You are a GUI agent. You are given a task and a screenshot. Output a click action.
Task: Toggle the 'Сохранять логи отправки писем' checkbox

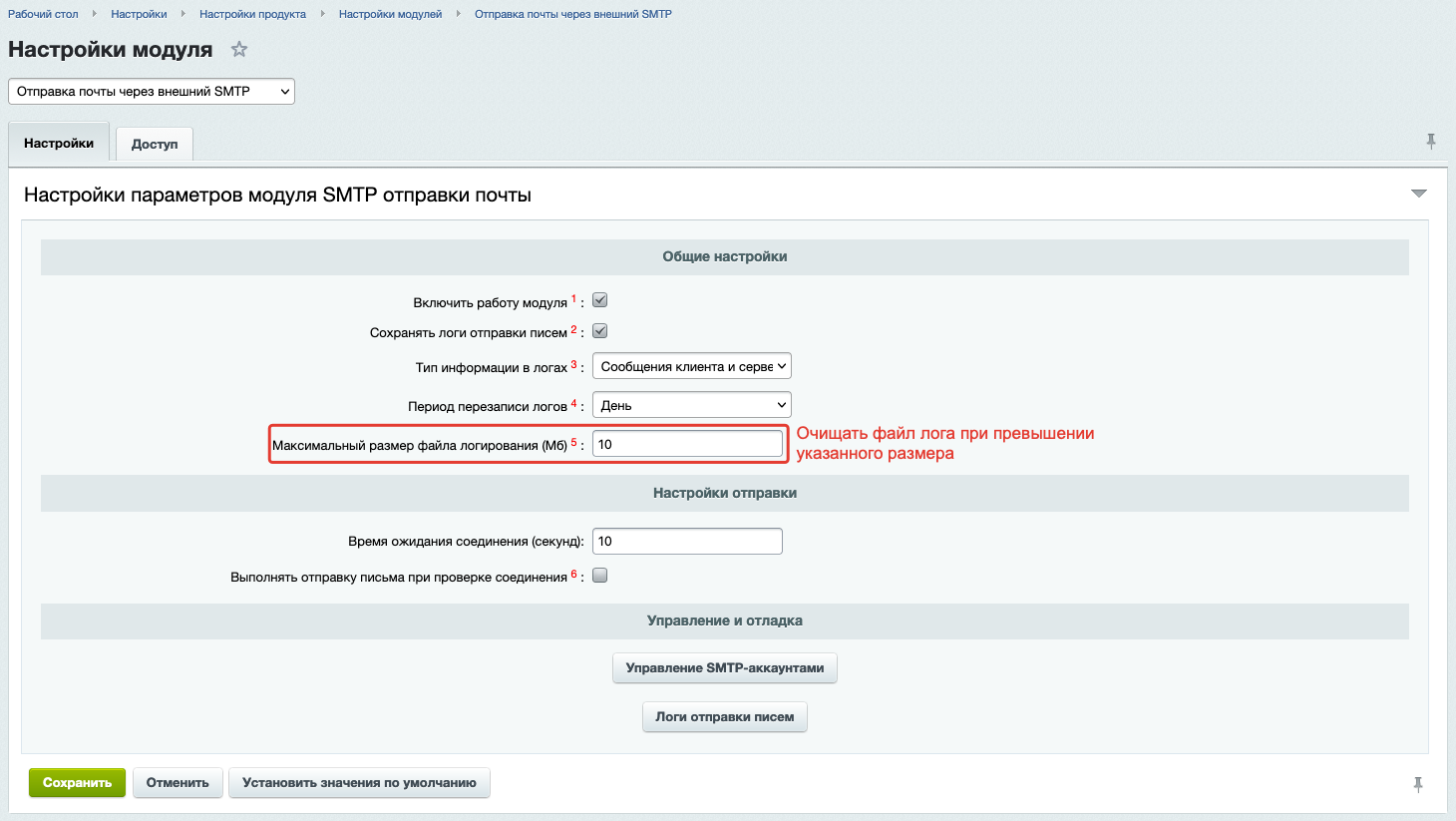point(600,331)
